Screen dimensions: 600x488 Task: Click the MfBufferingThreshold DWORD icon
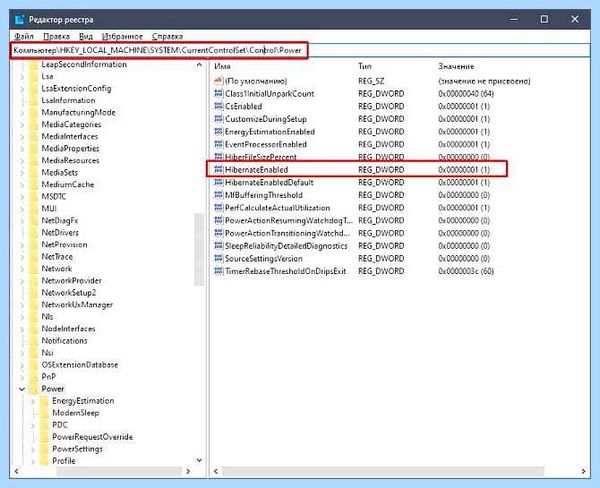[x=218, y=195]
